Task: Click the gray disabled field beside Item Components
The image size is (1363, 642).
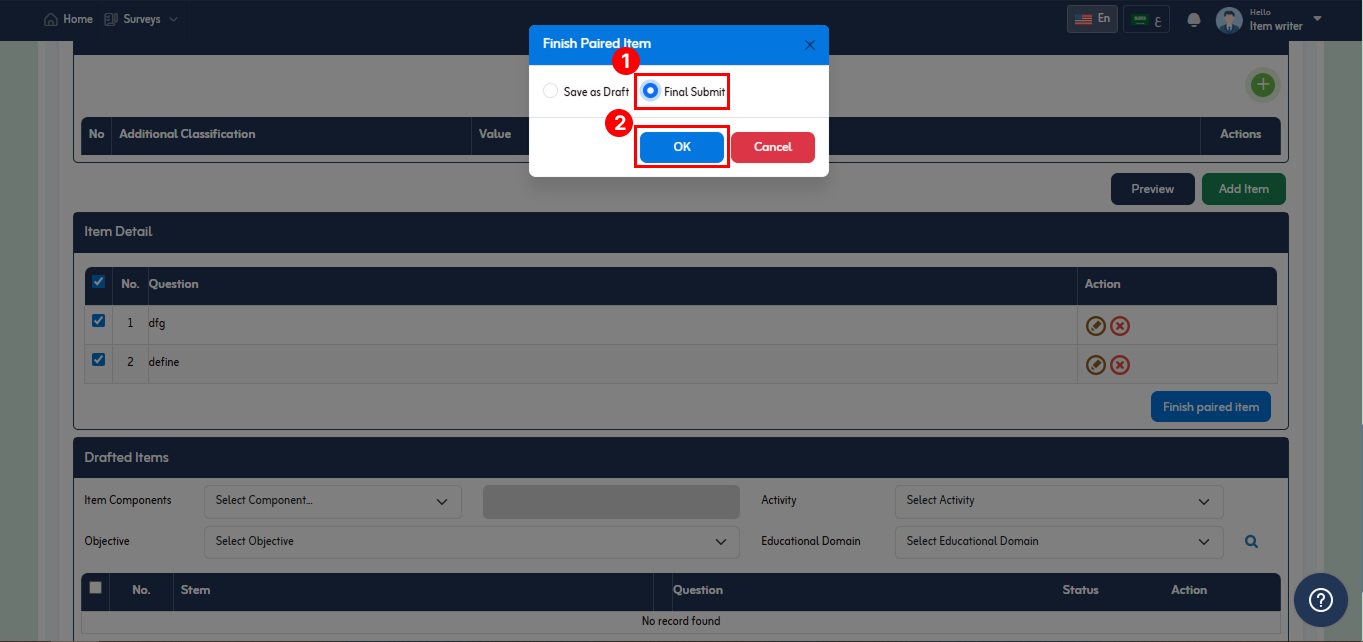Action: pyautogui.click(x=611, y=502)
